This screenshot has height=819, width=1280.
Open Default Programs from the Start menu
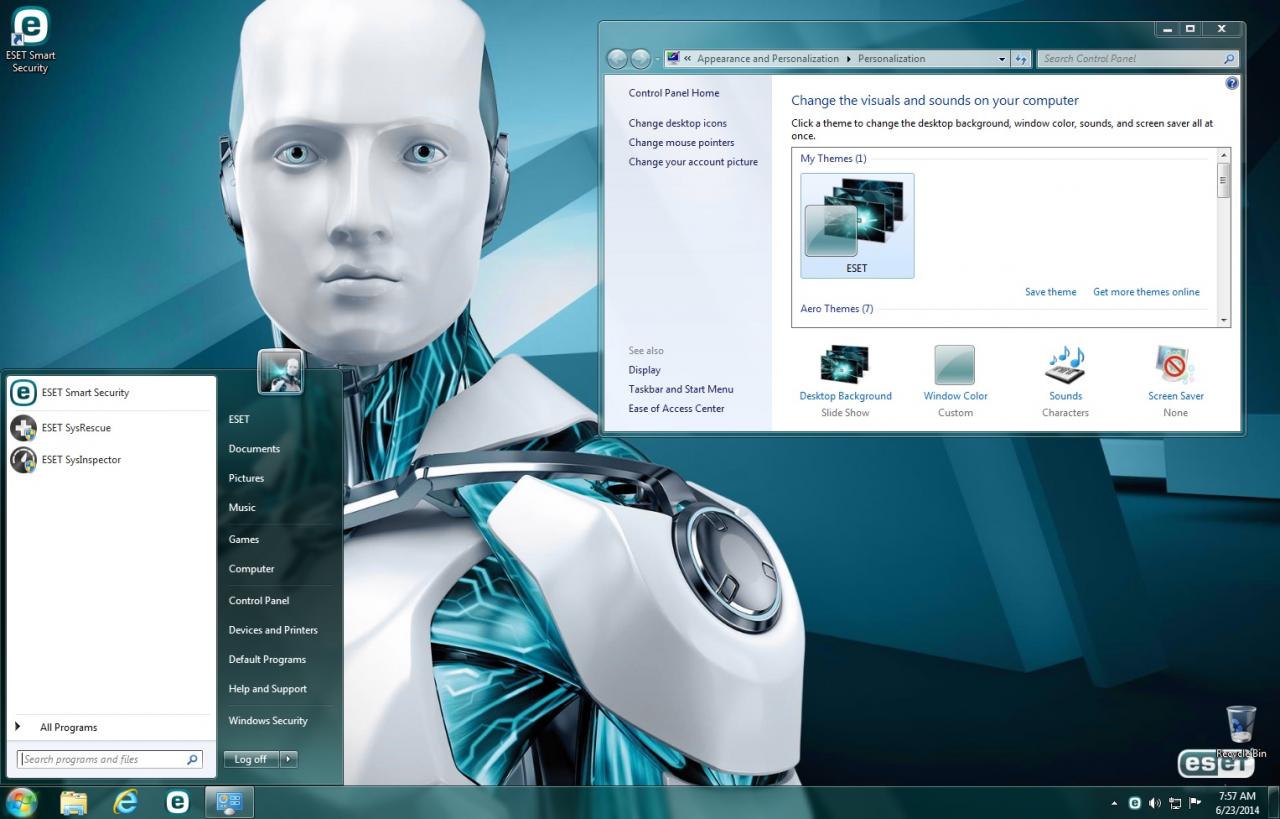[267, 660]
